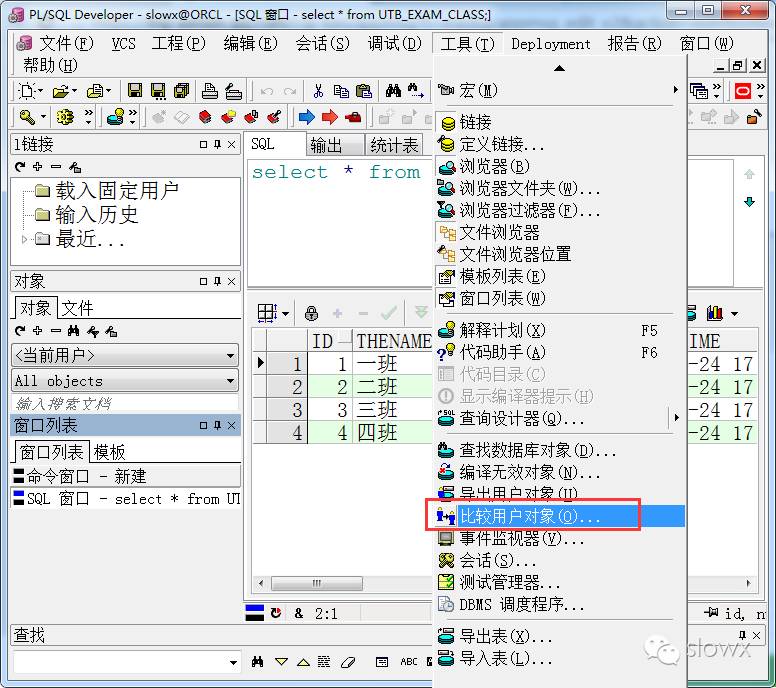Click 载入固定用户 folder
This screenshot has height=688, width=776.
point(116,191)
